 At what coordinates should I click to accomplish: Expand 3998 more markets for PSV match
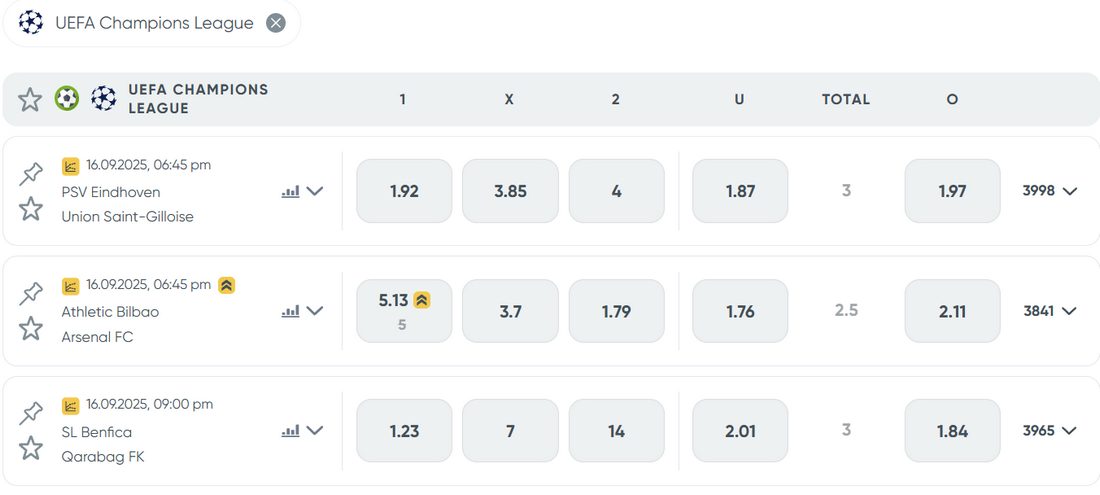(1049, 191)
